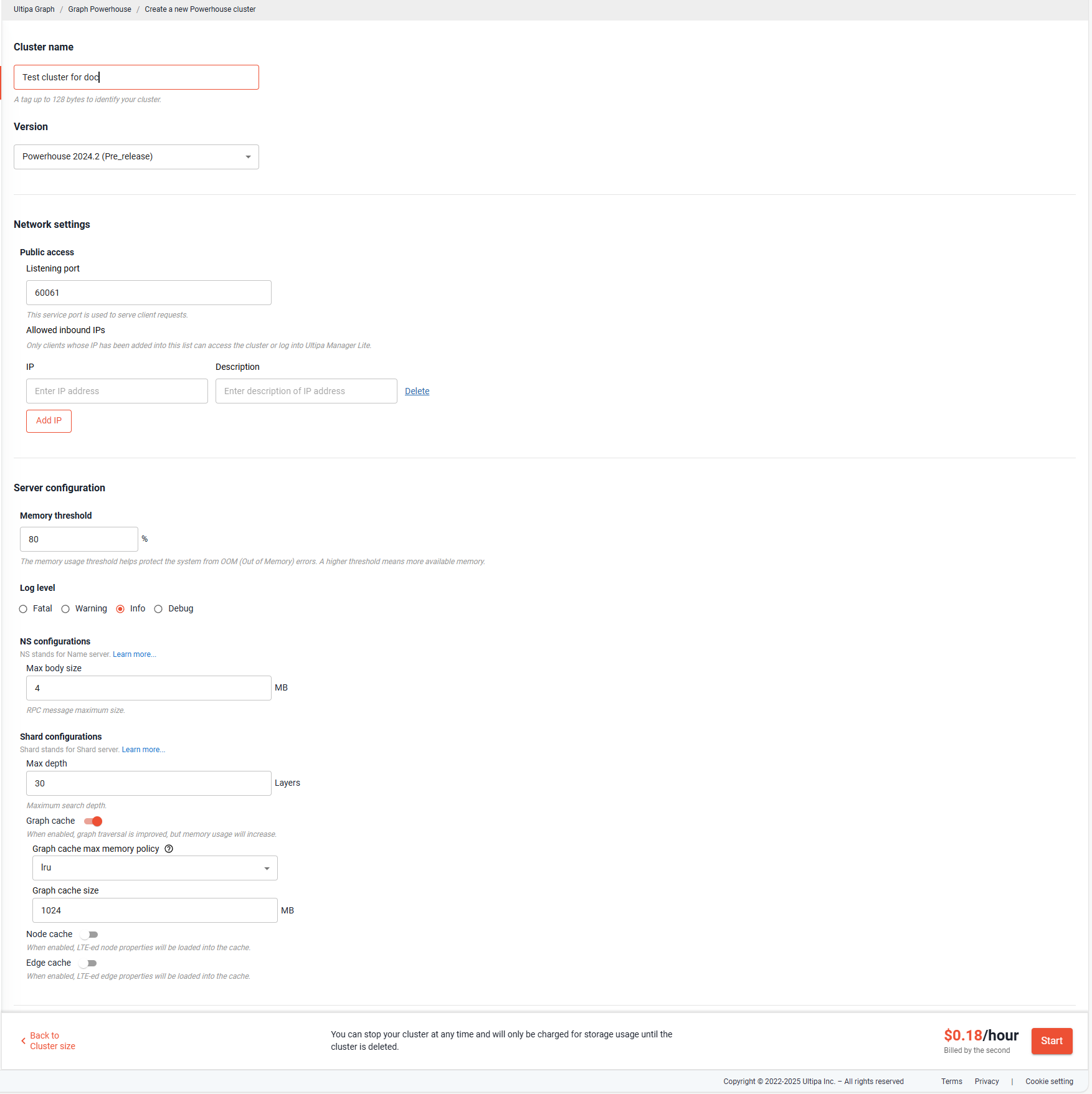Viewport: 1092px width, 1094px height.
Task: Open Learn more link under NS configurations
Action: [x=134, y=654]
